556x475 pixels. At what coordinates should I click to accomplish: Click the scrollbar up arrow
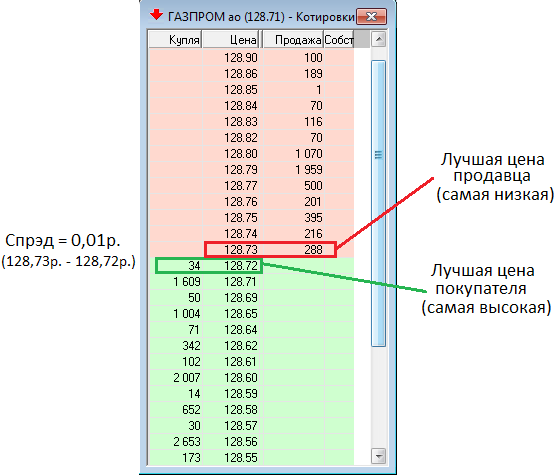coord(379,39)
